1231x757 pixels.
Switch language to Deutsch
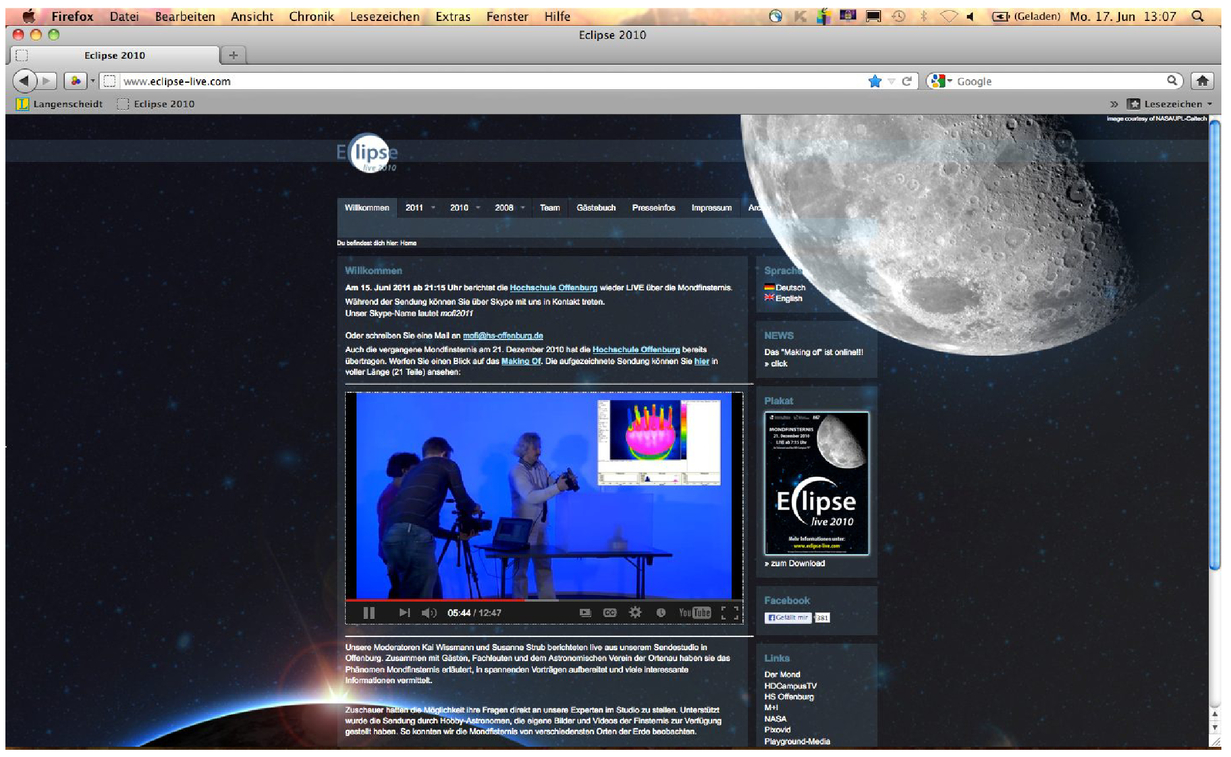click(785, 287)
